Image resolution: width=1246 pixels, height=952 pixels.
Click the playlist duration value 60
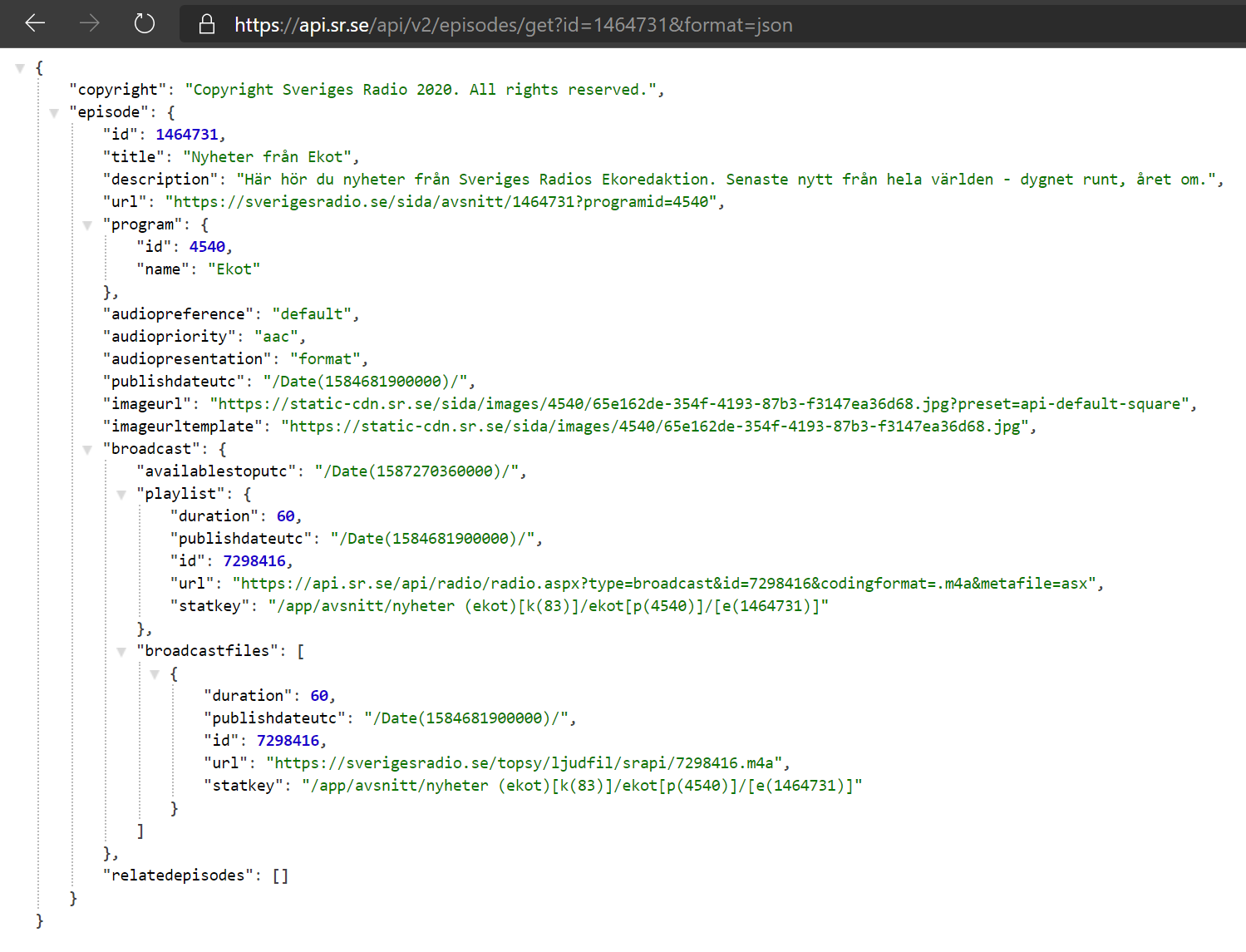[x=285, y=516]
